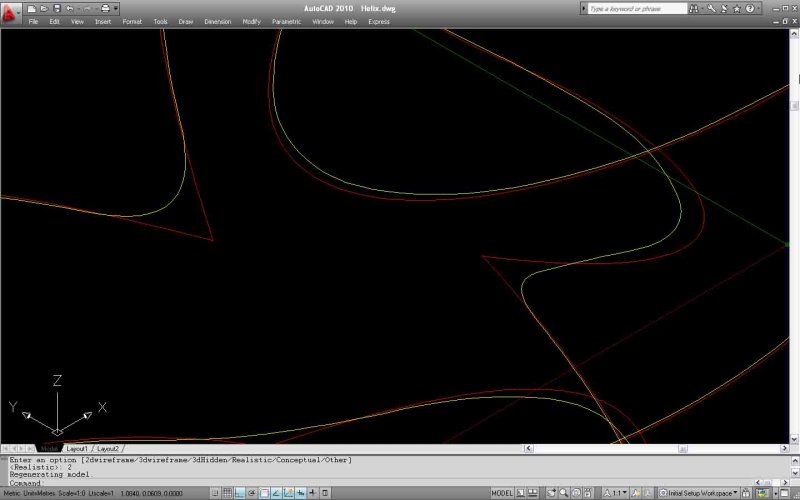Click the Undo arrow icon
The image size is (800, 500).
click(x=69, y=8)
